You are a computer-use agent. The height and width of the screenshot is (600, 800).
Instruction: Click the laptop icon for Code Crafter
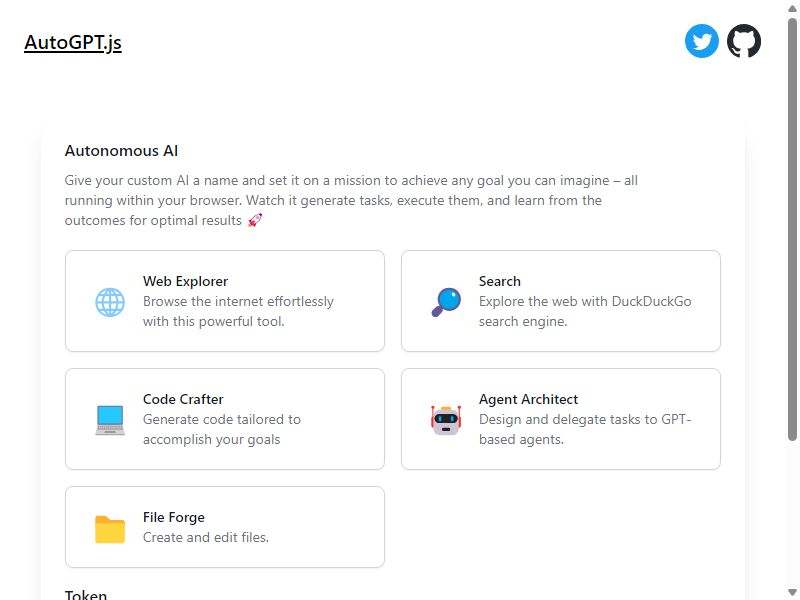(110, 420)
